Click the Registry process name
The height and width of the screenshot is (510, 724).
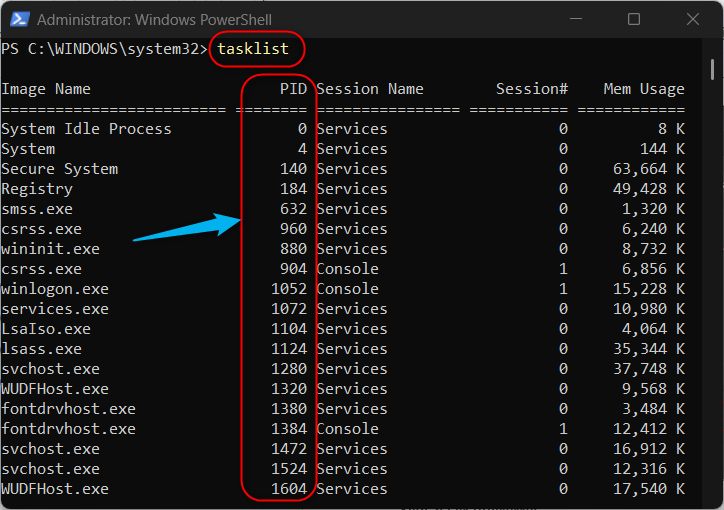coord(37,189)
